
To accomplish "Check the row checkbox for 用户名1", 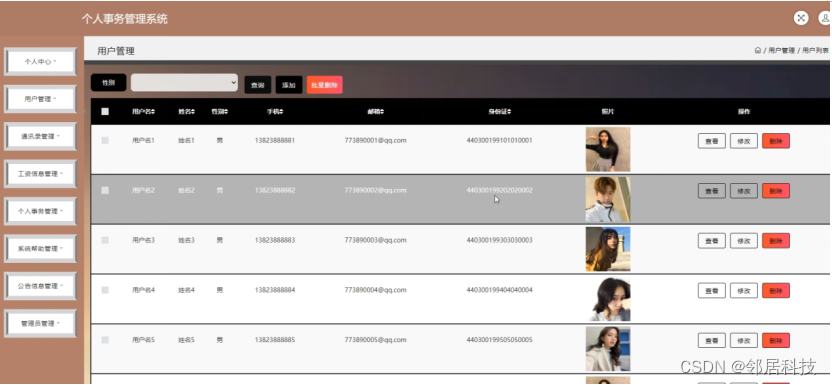I will point(105,141).
